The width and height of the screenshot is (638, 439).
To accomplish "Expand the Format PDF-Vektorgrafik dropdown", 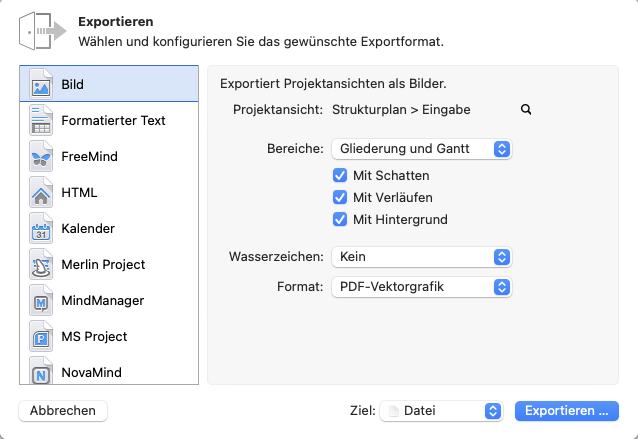I will 421,287.
